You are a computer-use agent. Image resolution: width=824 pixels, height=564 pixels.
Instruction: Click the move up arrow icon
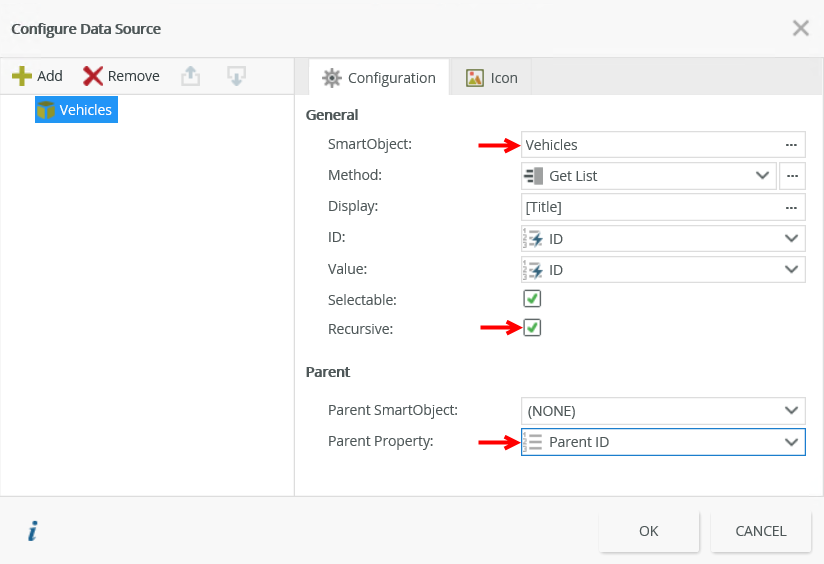click(x=190, y=76)
